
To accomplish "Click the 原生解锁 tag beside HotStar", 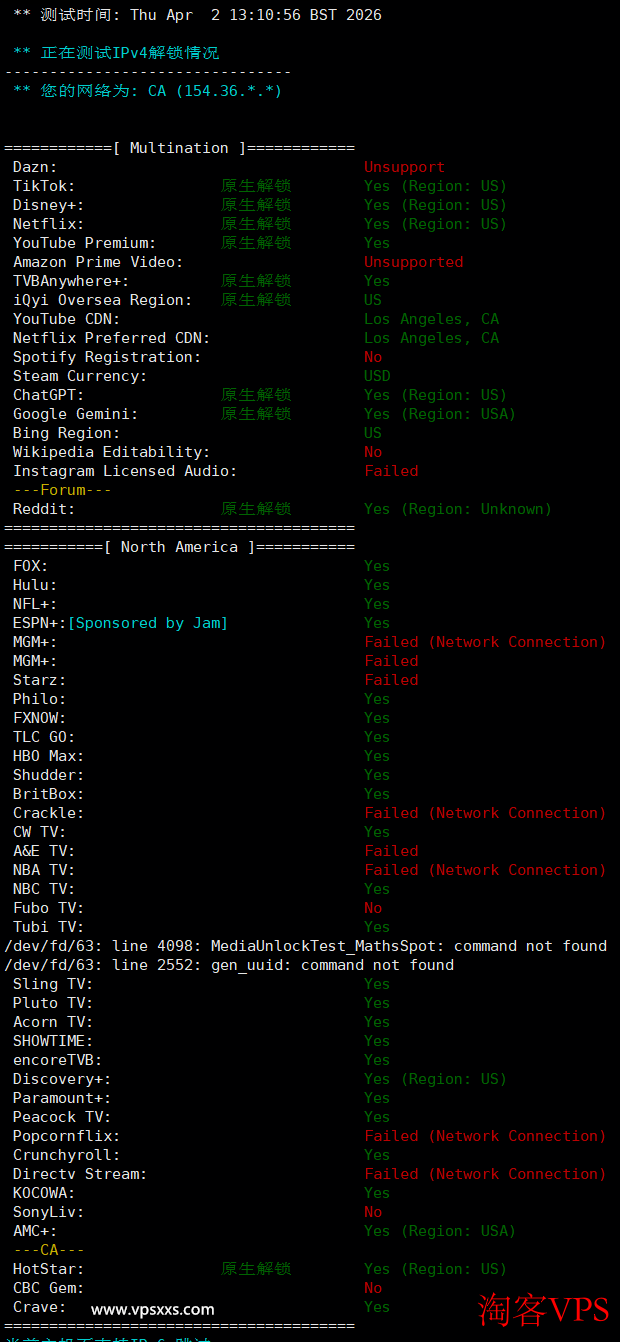I will 256,1269.
